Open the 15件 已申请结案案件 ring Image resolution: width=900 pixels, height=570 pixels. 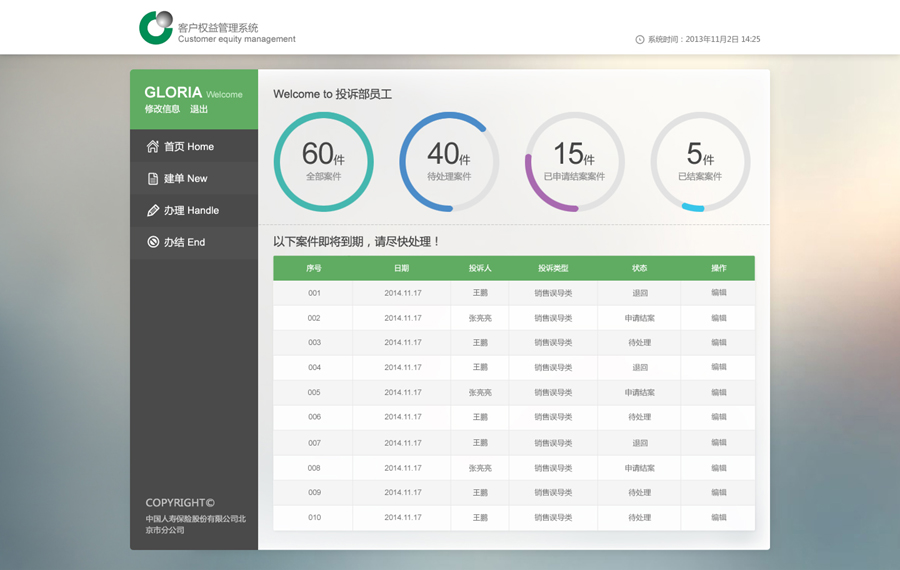point(574,161)
